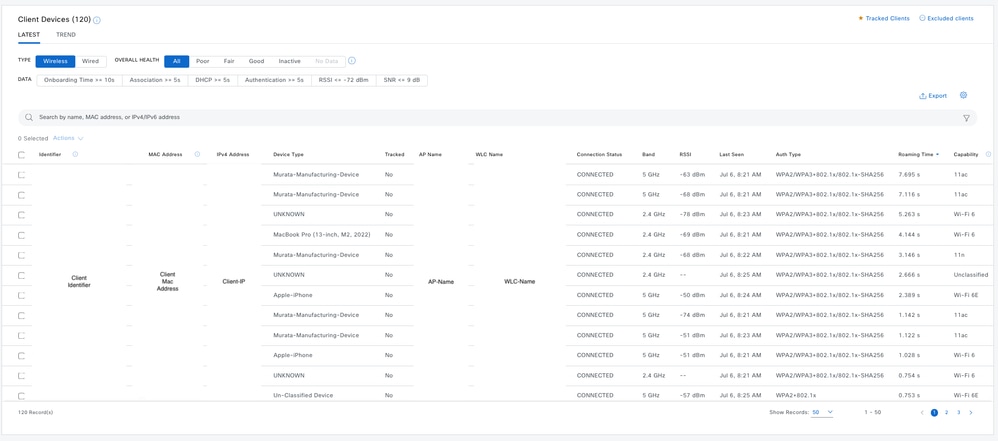Go to page 3

(x=959, y=412)
